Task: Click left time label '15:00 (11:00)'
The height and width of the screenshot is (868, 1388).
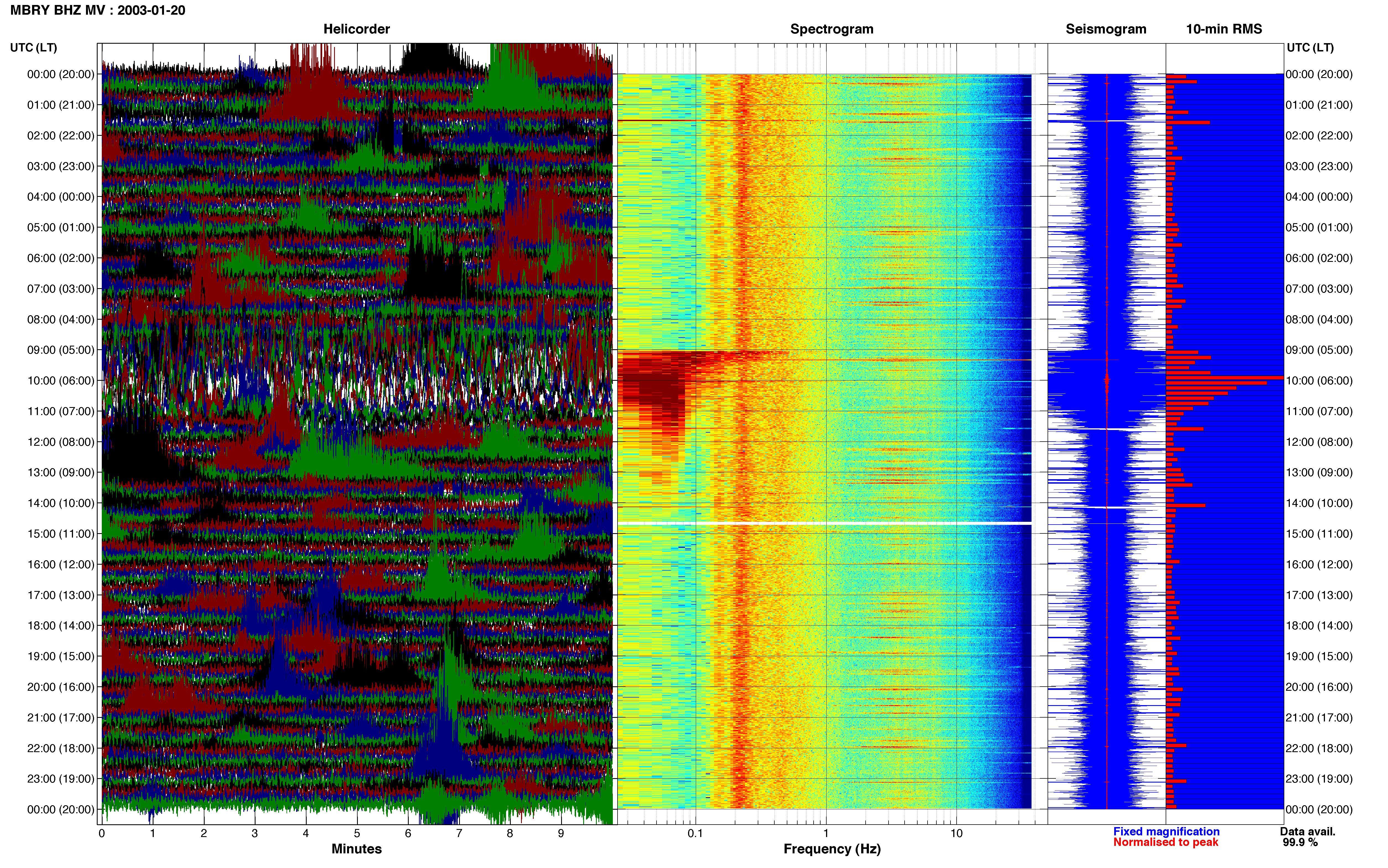Action: (61, 534)
